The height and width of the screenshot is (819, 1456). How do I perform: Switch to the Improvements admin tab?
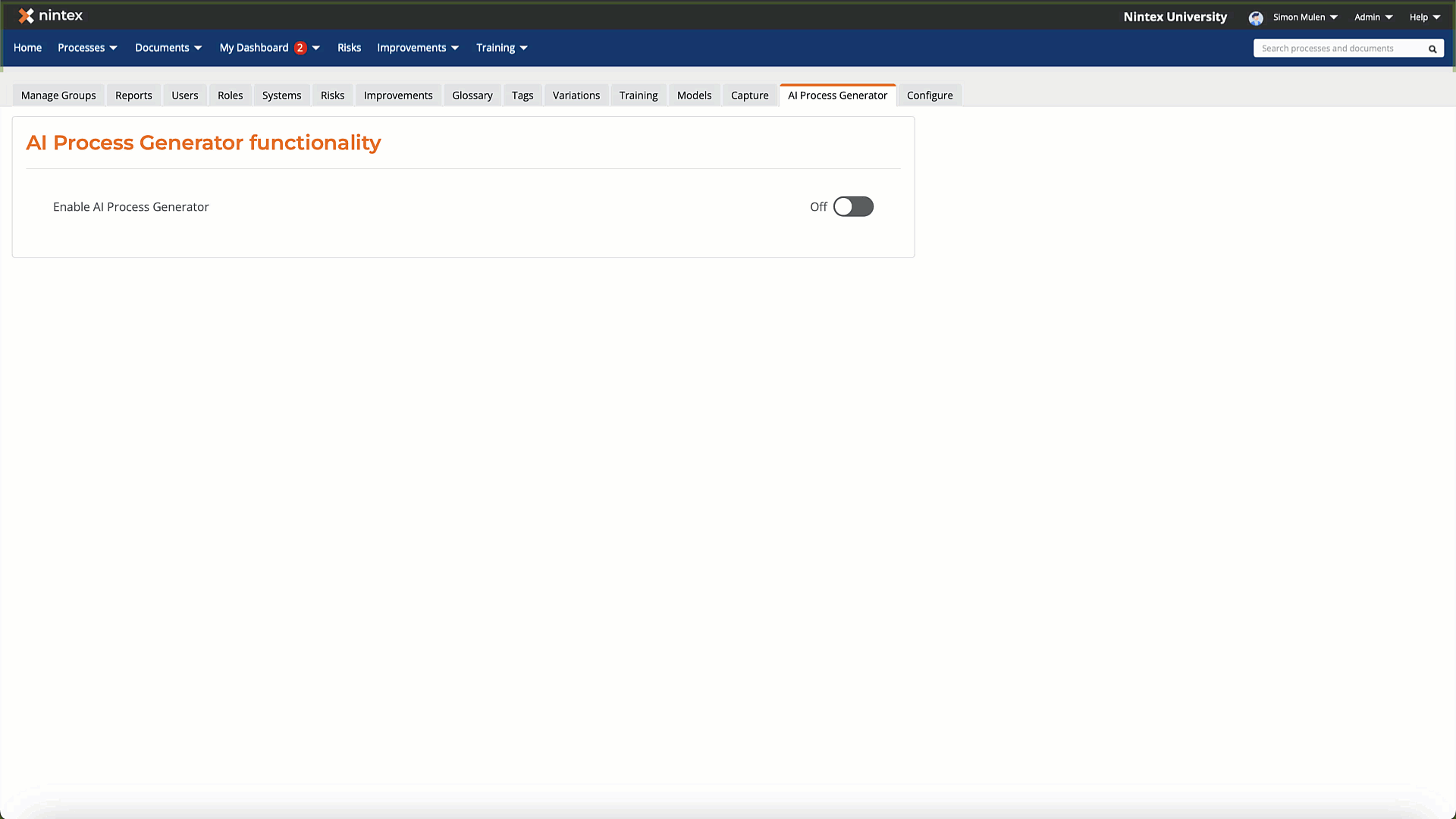click(x=398, y=96)
